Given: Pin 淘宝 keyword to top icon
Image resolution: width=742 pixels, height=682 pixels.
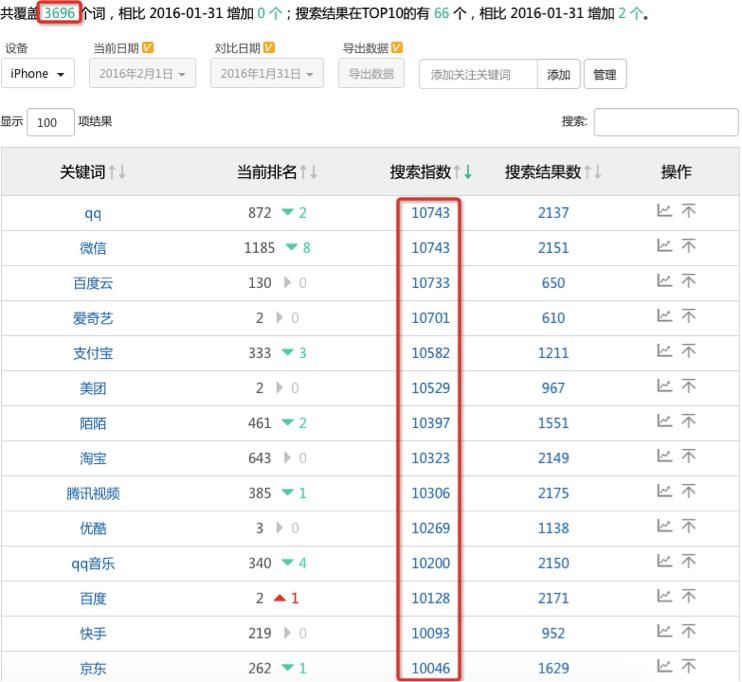Looking at the screenshot, I should [x=689, y=456].
